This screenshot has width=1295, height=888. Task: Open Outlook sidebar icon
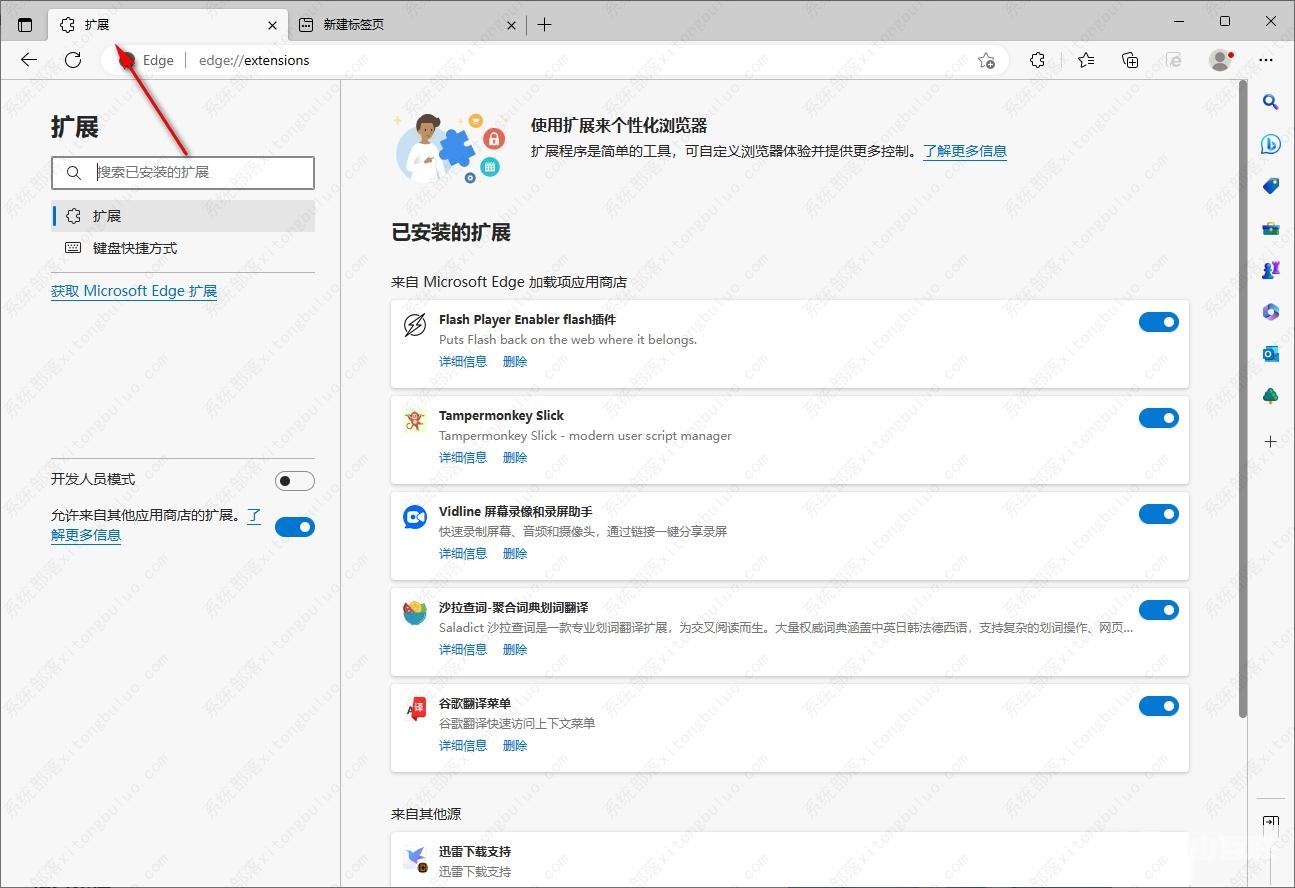click(x=1270, y=354)
